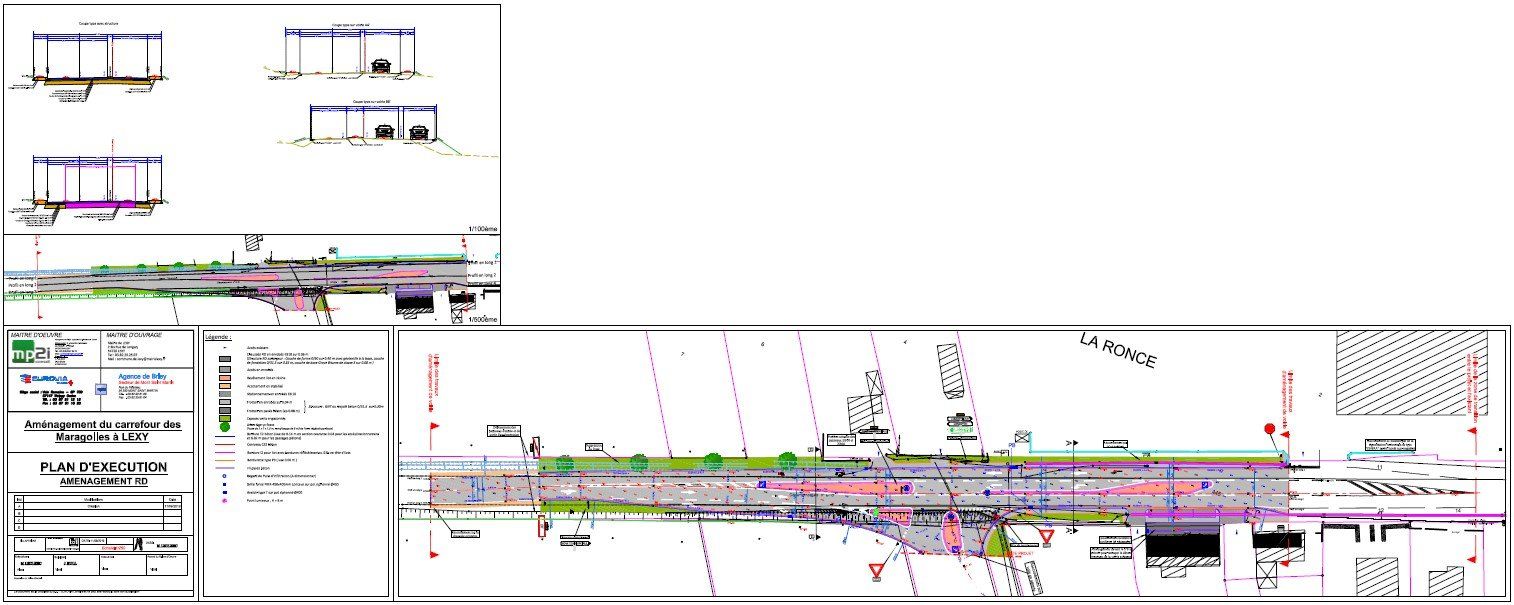This screenshot has height=605, width=1514.
Task: Click the orange line sample in the legend
Action: pyautogui.click(x=225, y=460)
